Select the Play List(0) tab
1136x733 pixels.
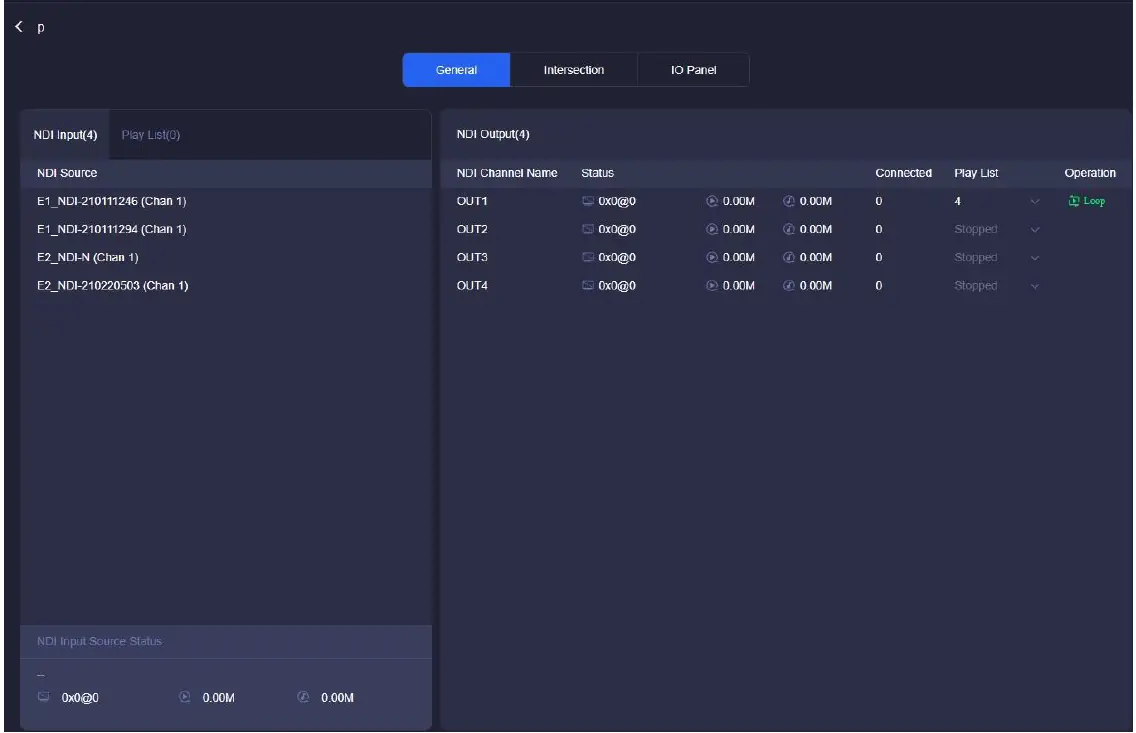point(151,135)
